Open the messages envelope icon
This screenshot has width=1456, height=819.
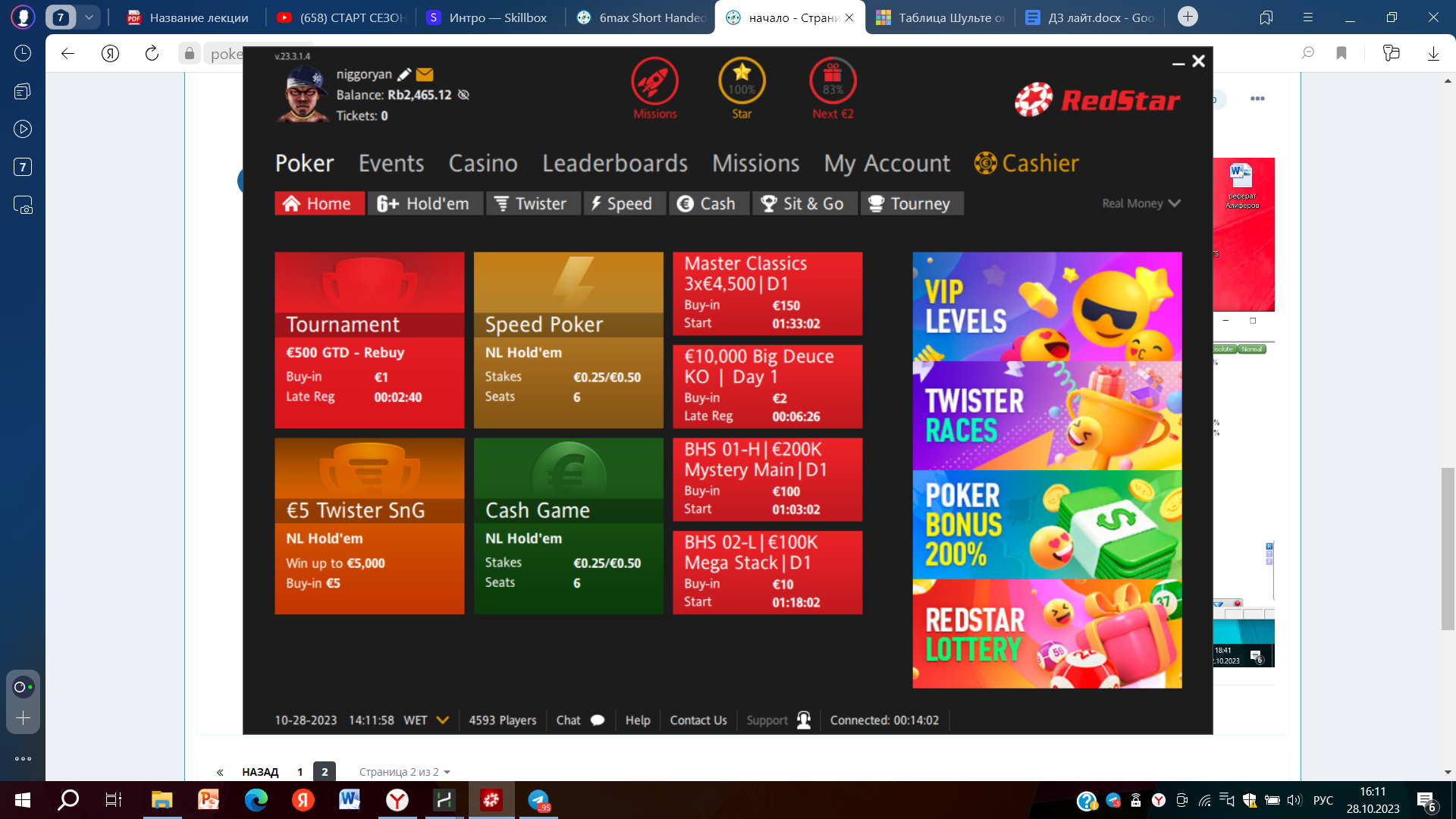point(425,74)
